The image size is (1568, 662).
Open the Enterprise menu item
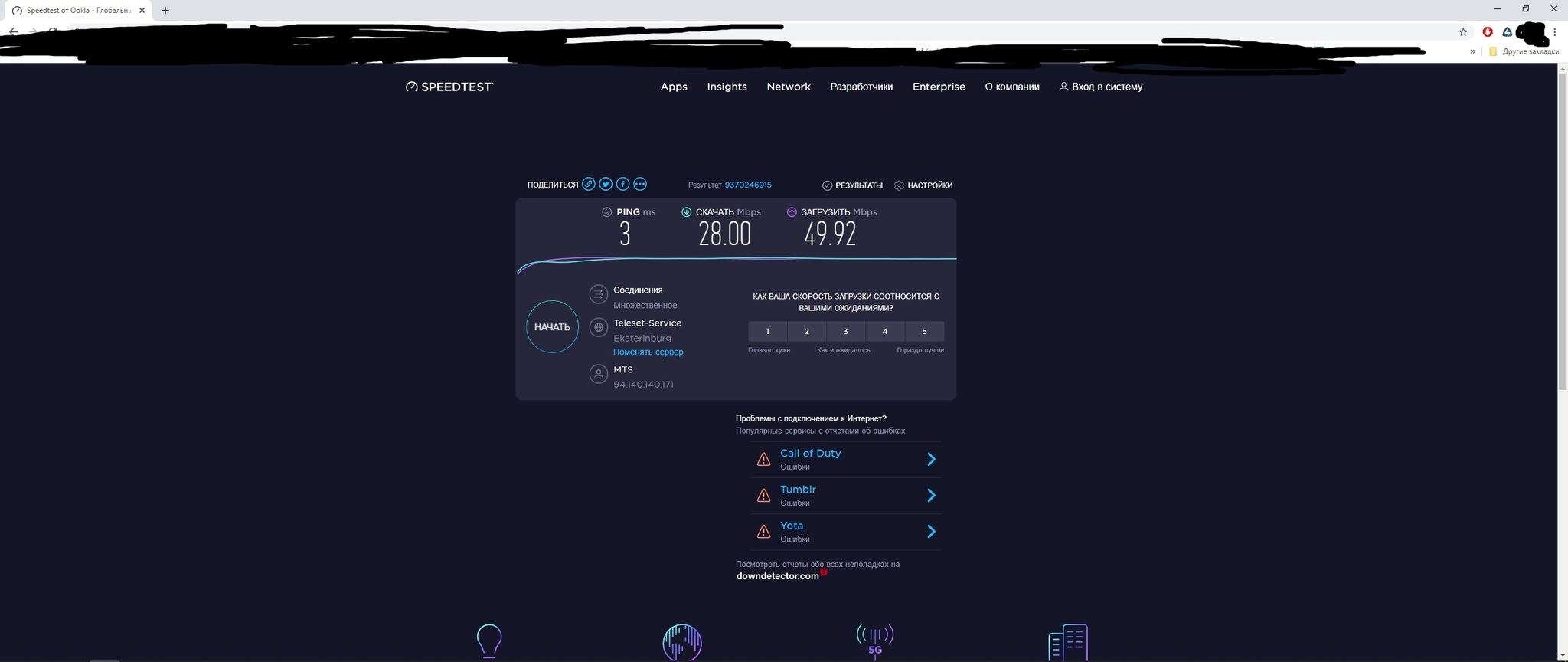[x=939, y=87]
